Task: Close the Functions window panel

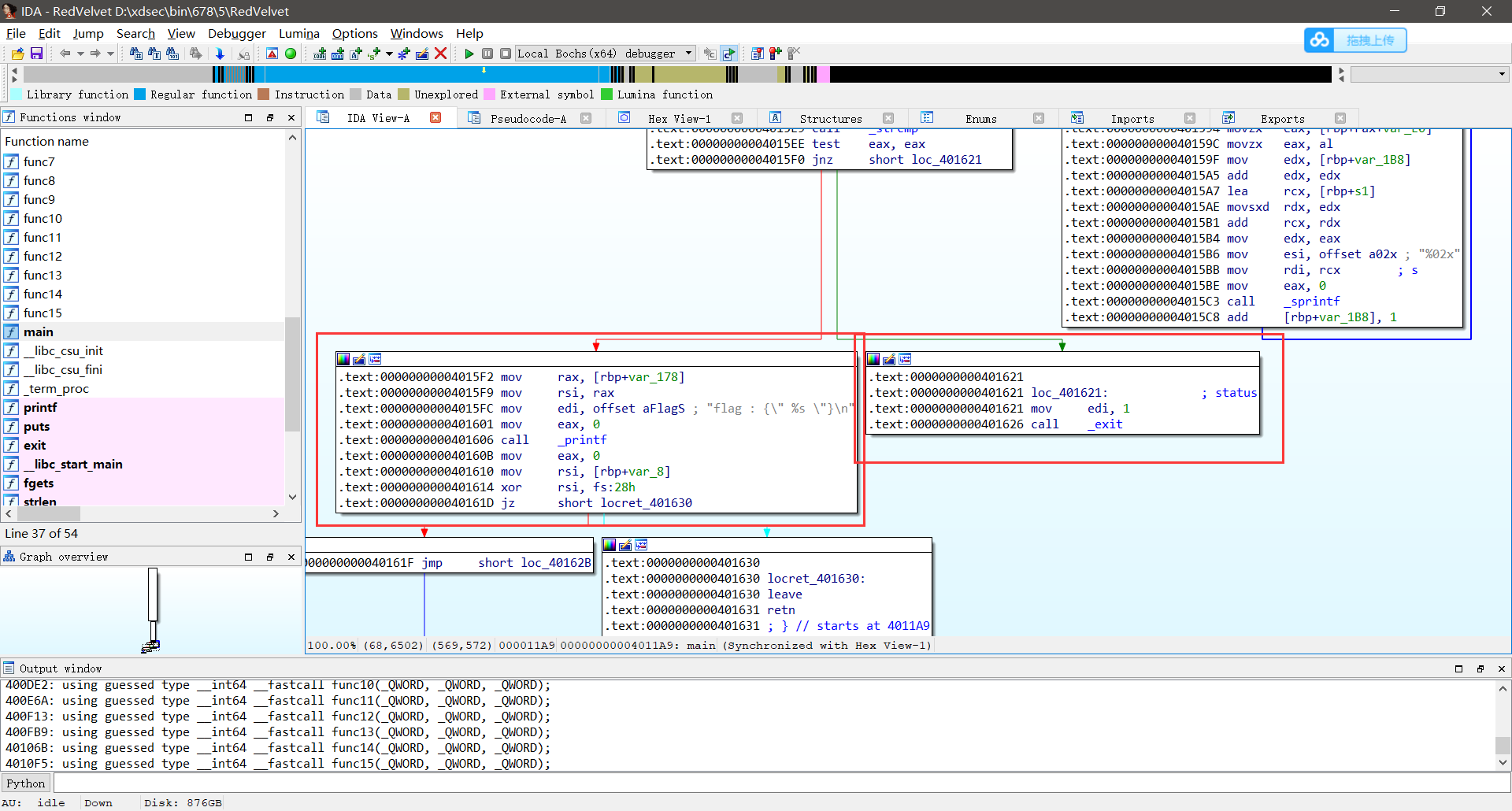Action: [291, 117]
